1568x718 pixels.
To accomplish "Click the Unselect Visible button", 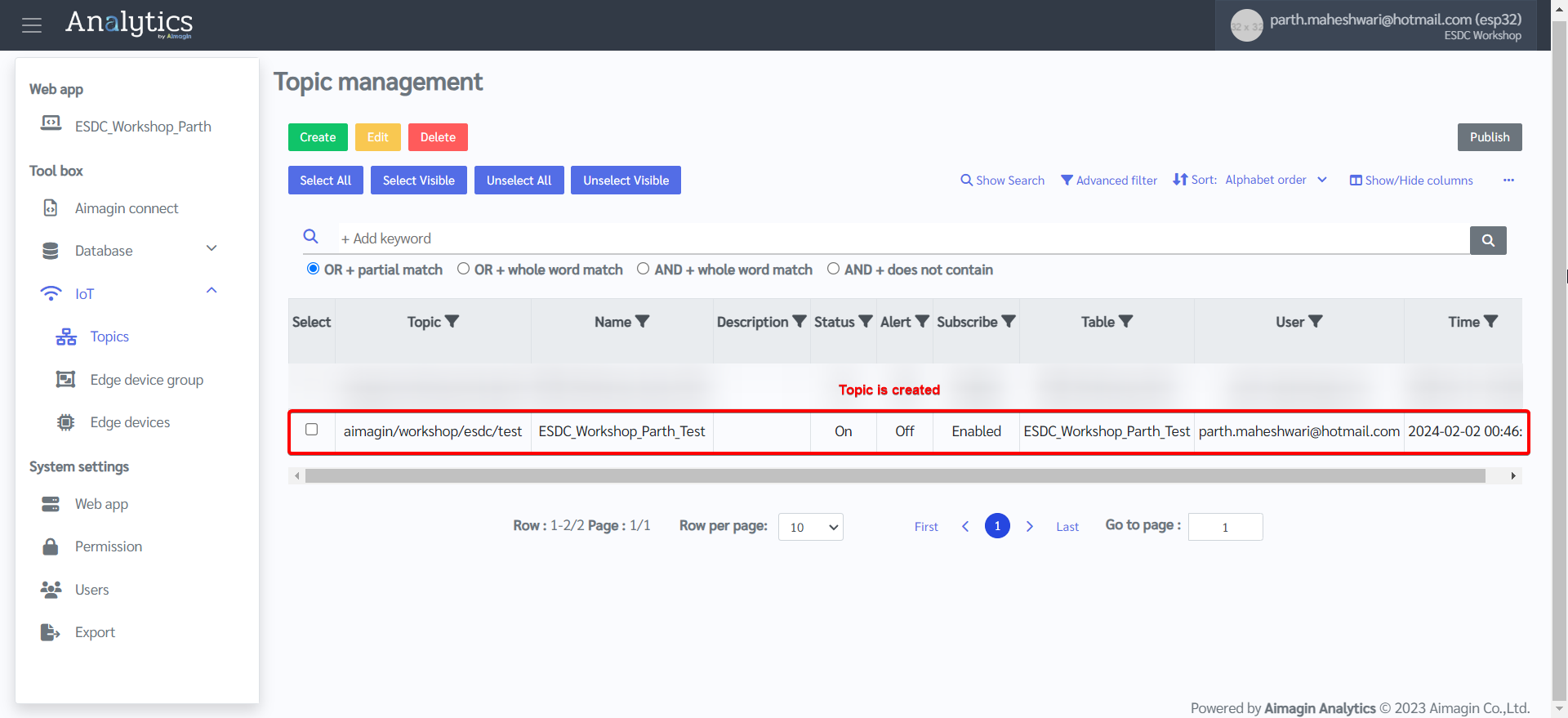I will click(626, 181).
